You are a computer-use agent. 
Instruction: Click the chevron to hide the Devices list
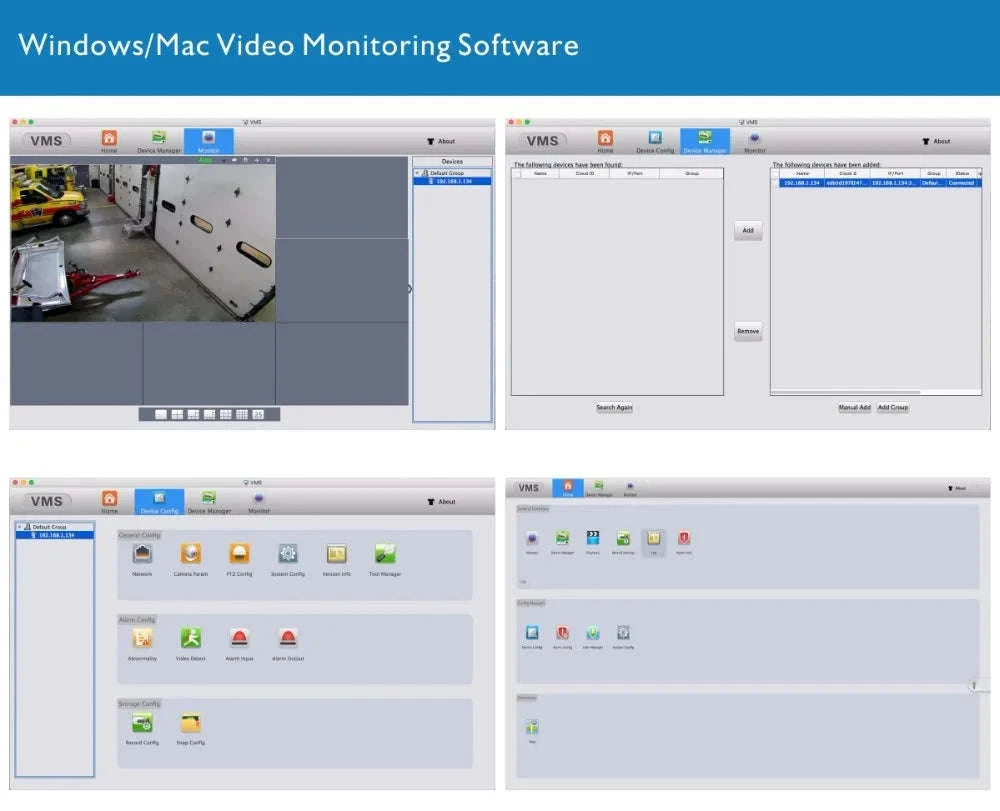pyautogui.click(x=410, y=288)
